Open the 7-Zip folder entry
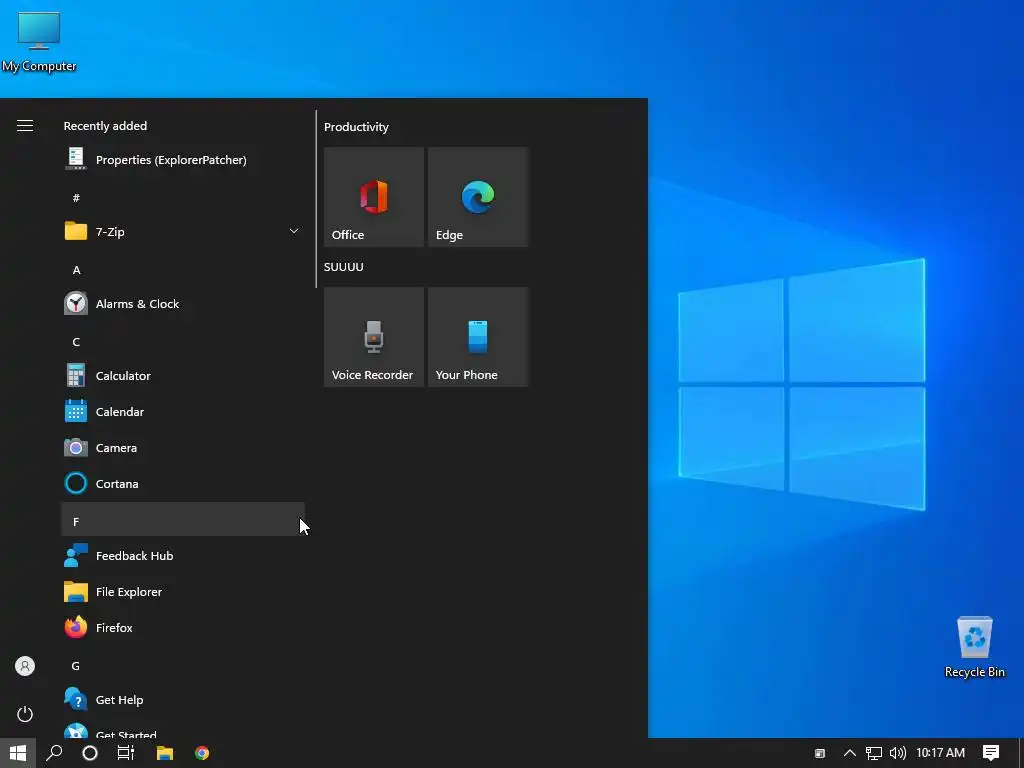The height and width of the screenshot is (768, 1024). coord(183,232)
